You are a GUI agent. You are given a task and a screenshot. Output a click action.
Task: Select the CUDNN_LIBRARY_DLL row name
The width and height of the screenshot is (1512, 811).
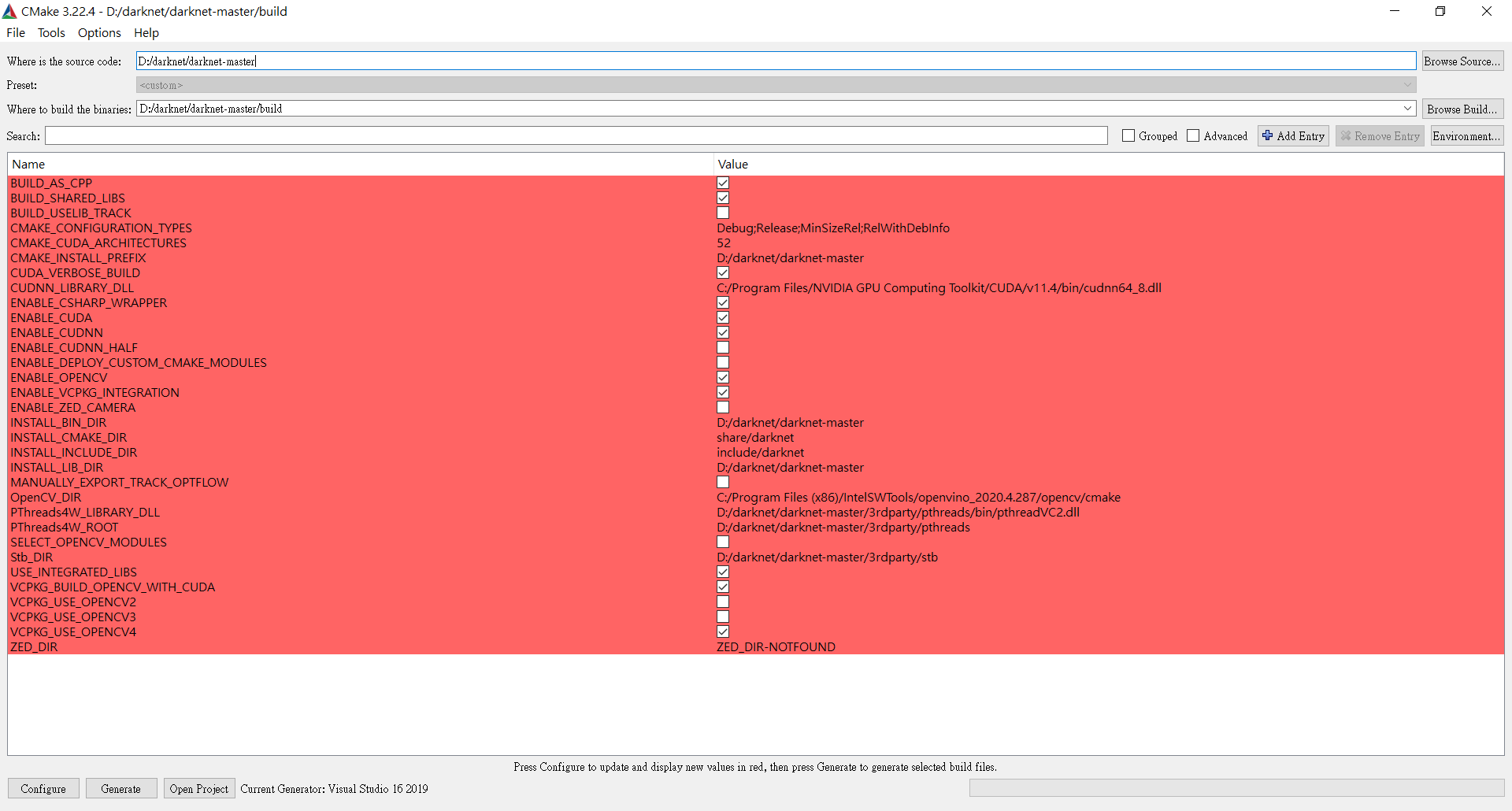(x=72, y=288)
